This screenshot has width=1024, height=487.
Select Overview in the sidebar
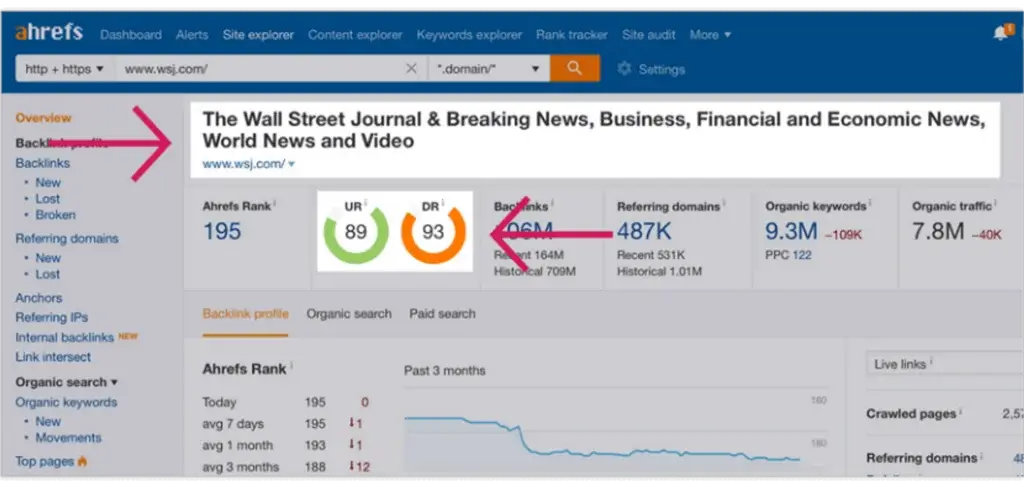[43, 118]
